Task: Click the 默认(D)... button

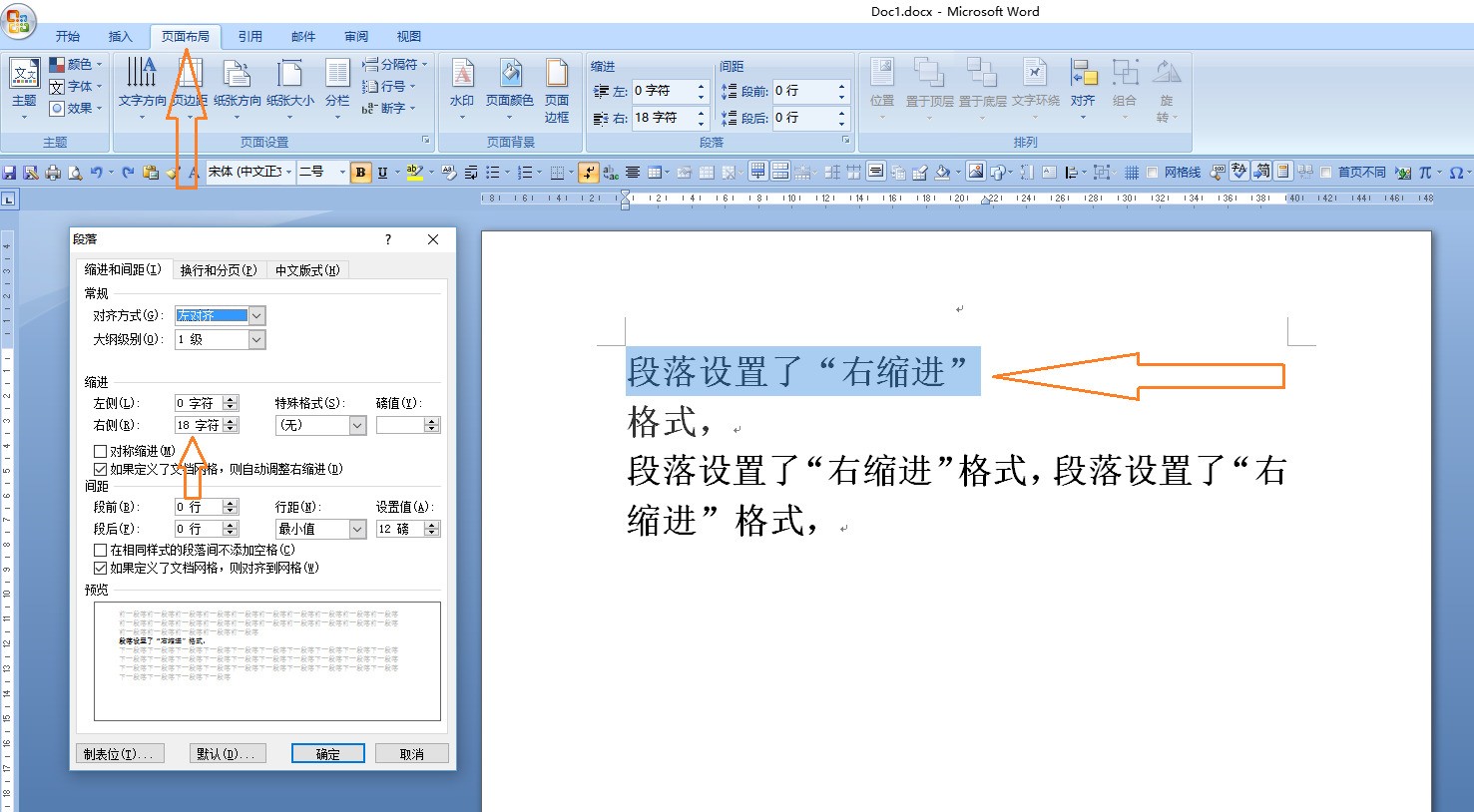Action: pos(226,754)
